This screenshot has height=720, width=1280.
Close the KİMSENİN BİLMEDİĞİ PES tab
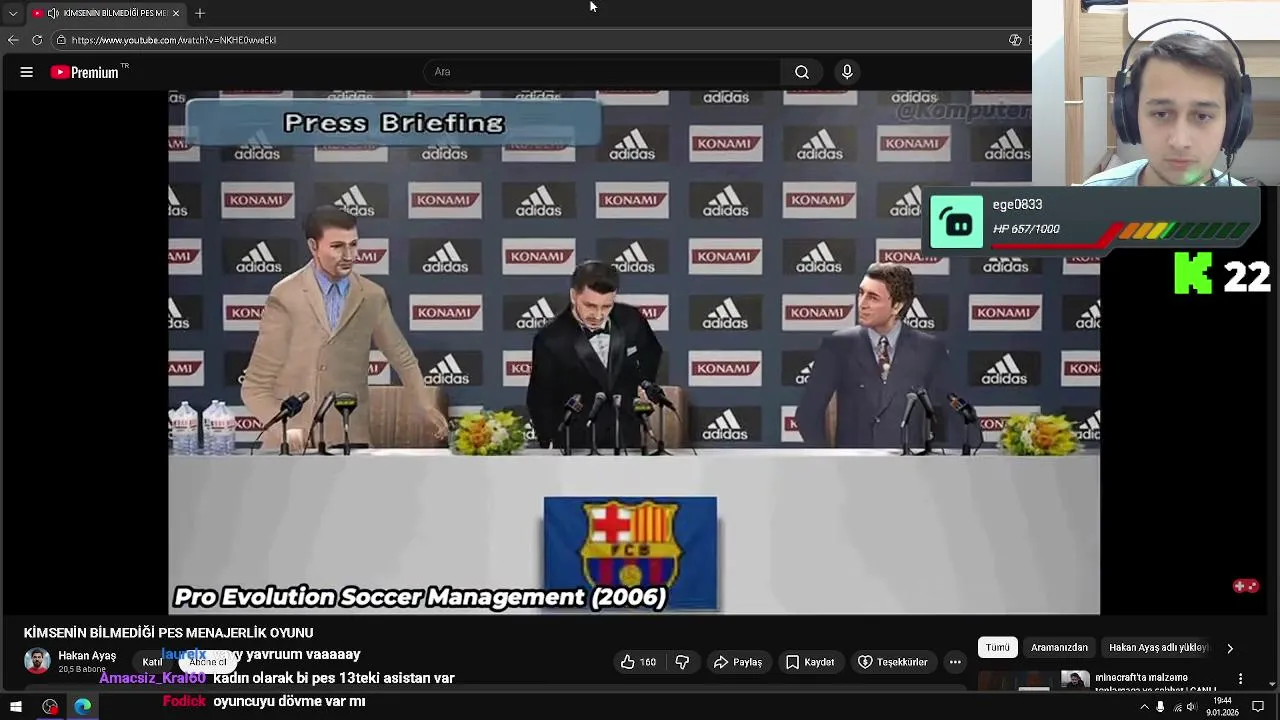click(176, 13)
